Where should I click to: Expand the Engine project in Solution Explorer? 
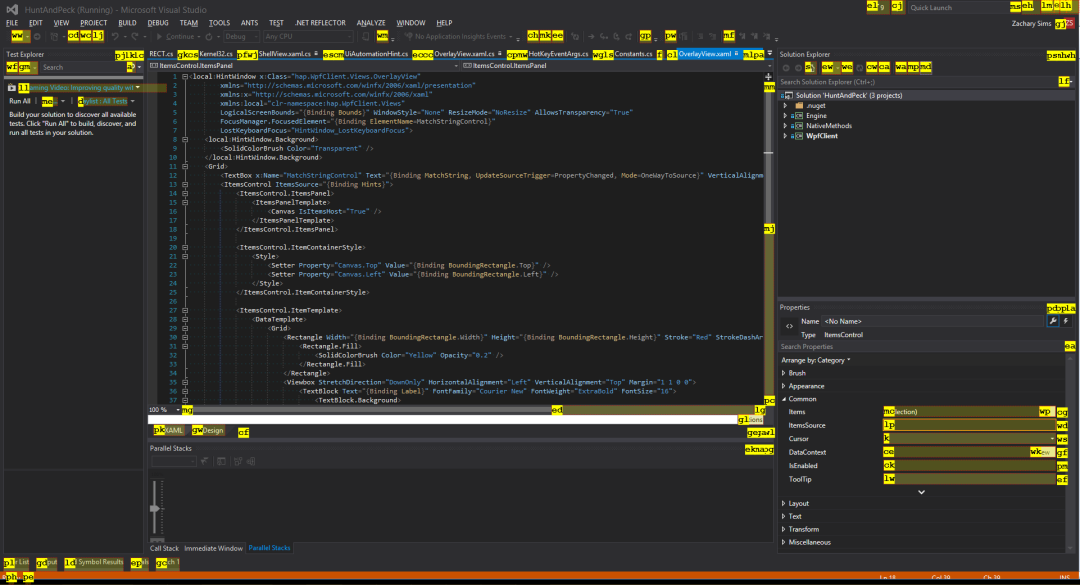tap(786, 115)
